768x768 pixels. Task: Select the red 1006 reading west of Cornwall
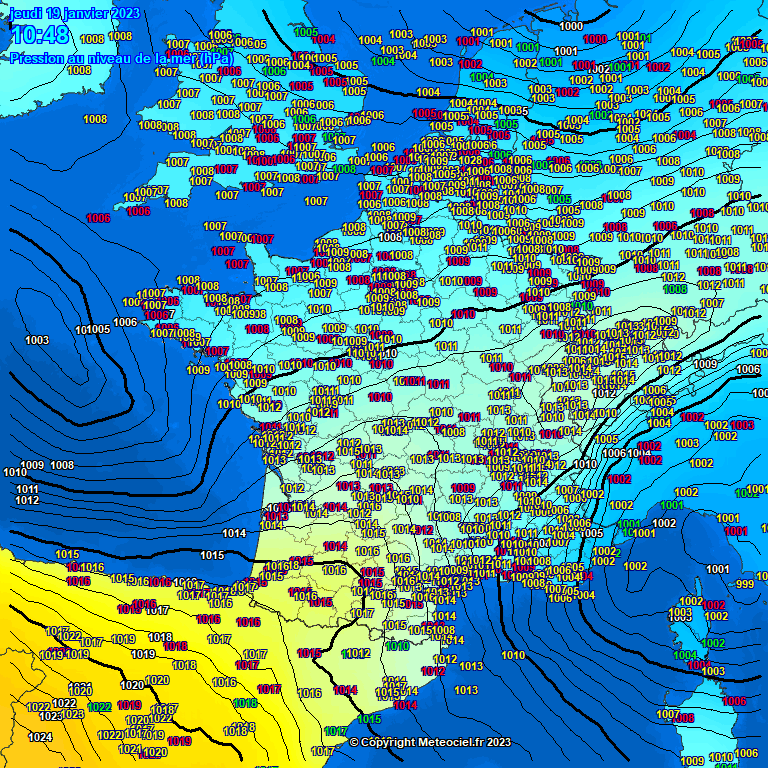pos(98,218)
